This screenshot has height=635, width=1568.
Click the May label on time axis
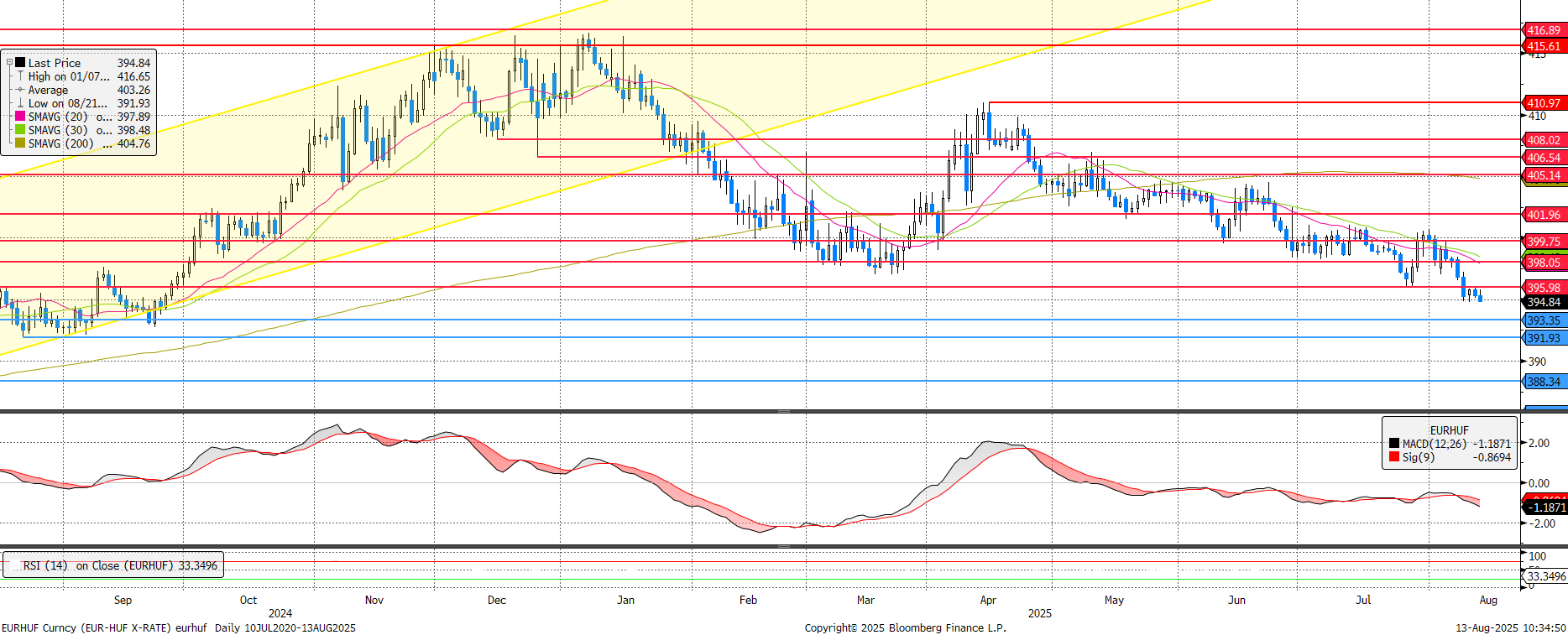pyautogui.click(x=1114, y=600)
